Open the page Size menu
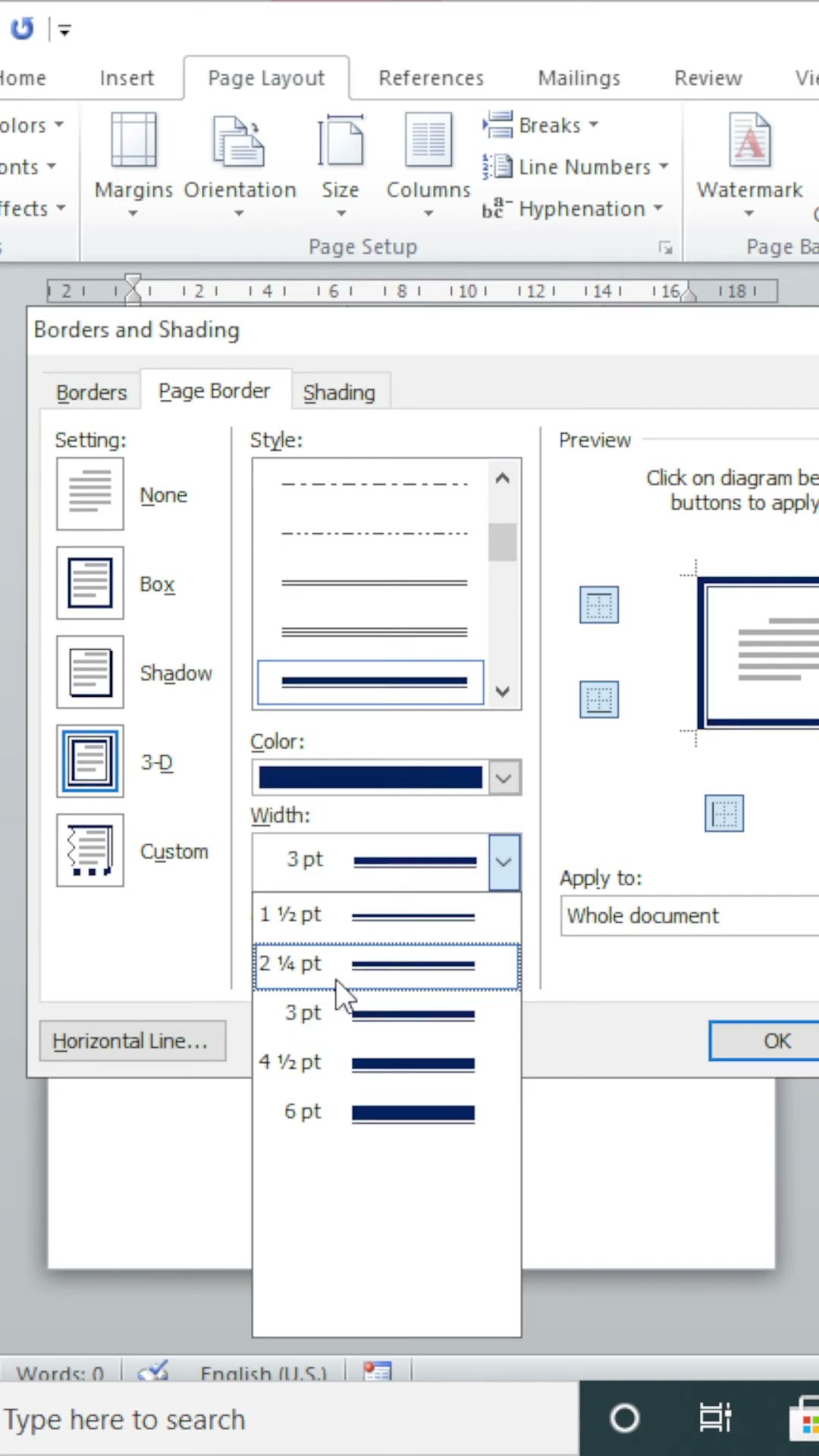 (x=340, y=165)
